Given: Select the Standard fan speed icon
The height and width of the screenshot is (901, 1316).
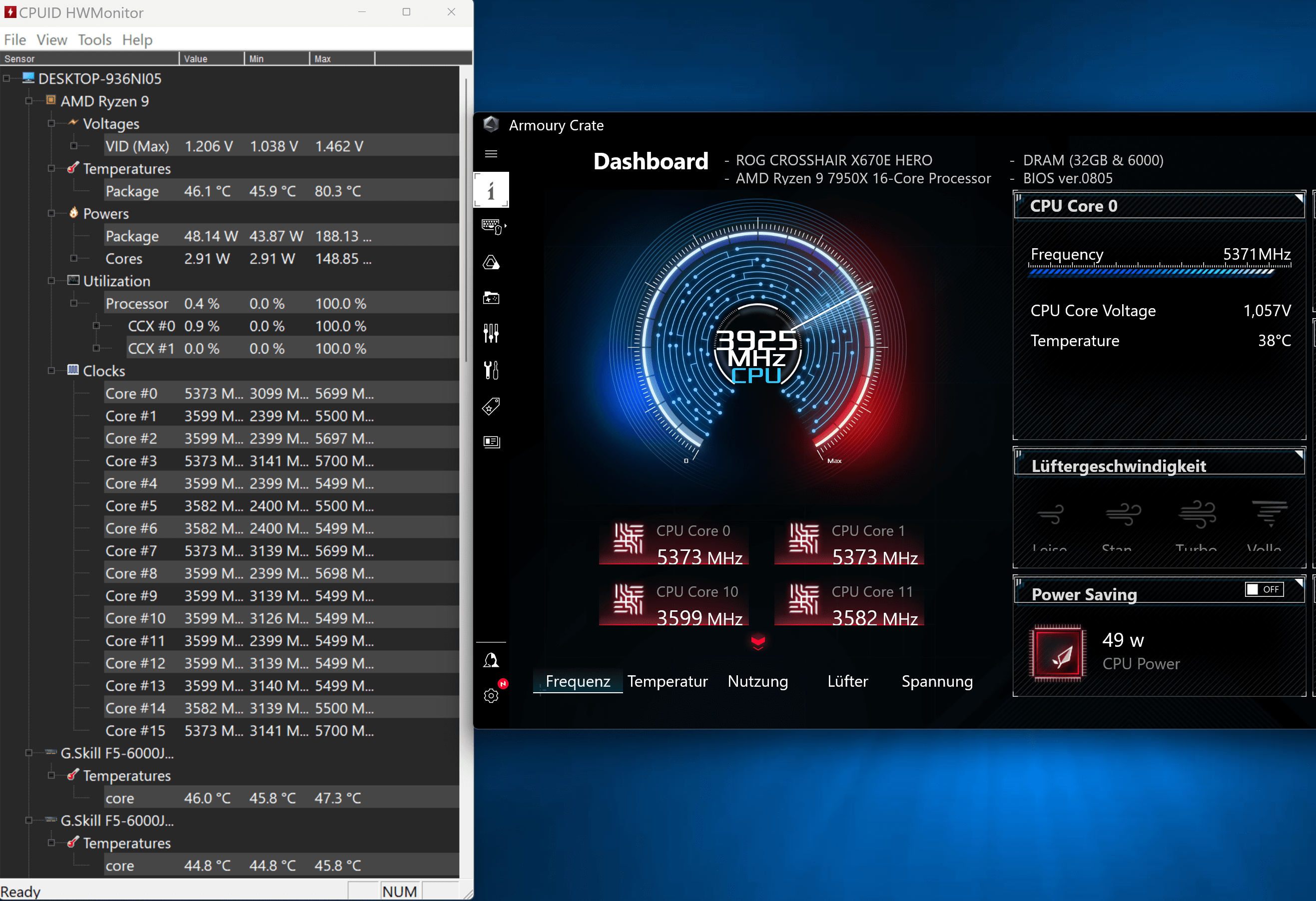Looking at the screenshot, I should pos(1123,514).
